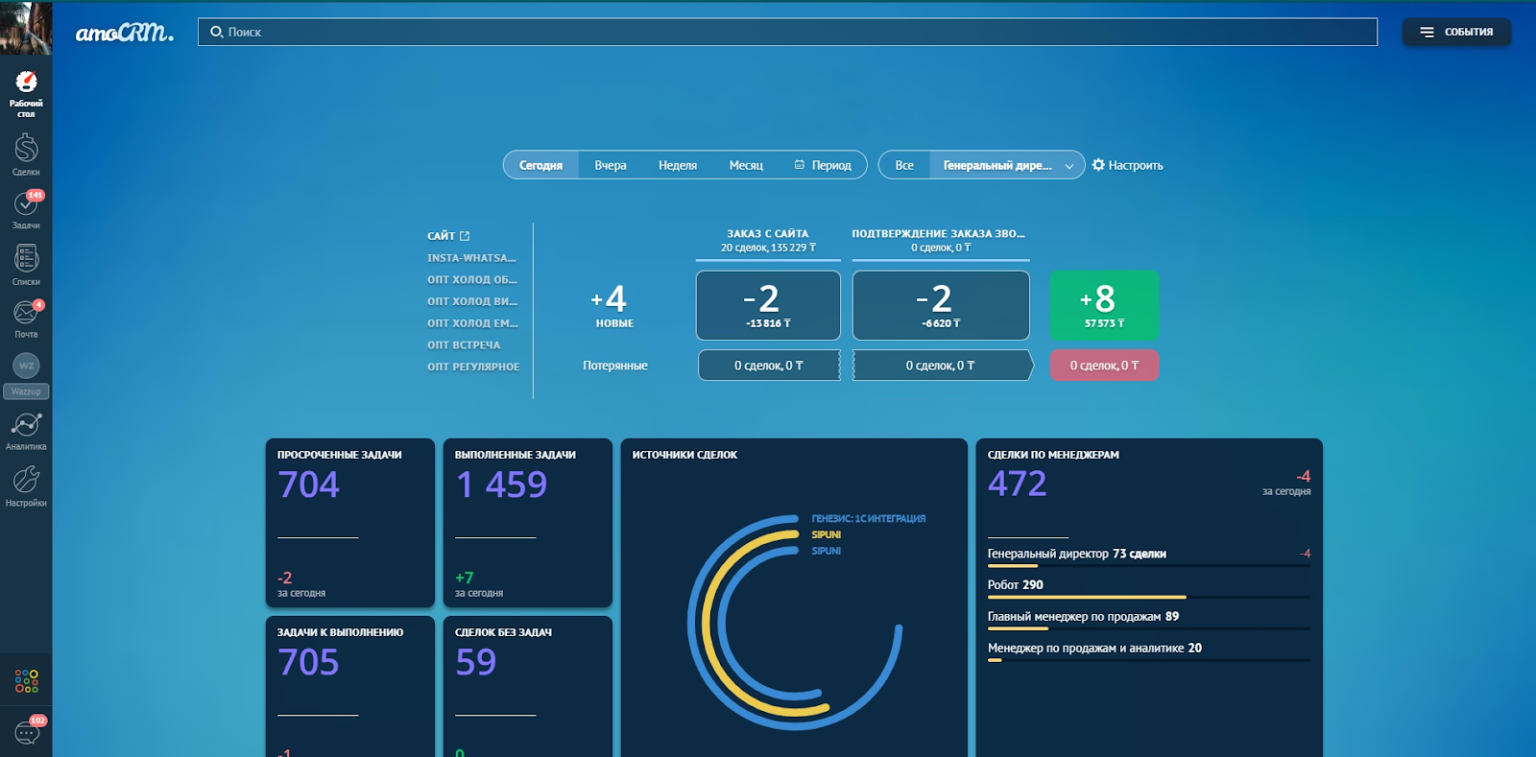
Task: Select the Все users filter
Action: click(904, 165)
